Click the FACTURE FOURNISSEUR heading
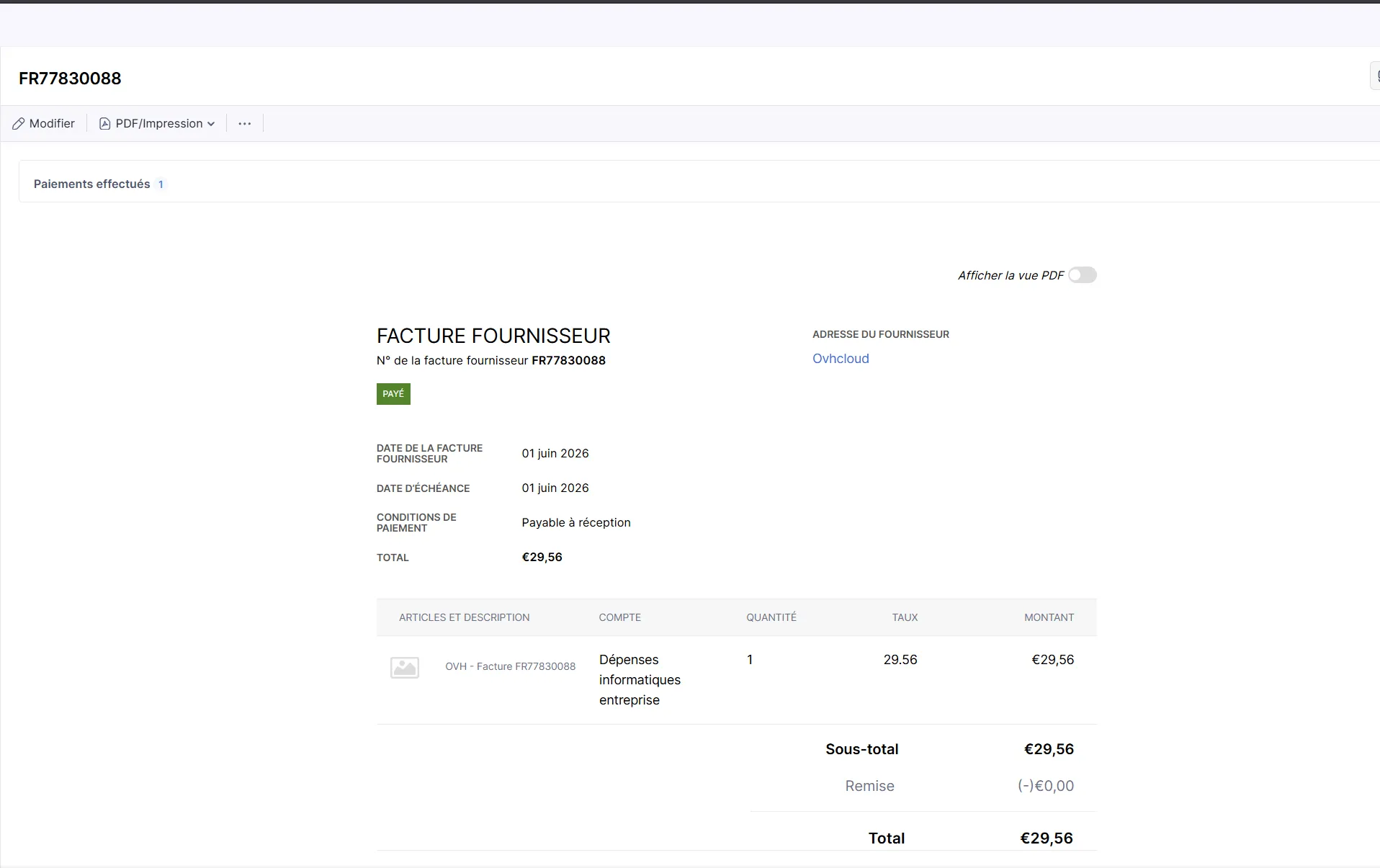Image resolution: width=1380 pixels, height=868 pixels. pyautogui.click(x=493, y=336)
